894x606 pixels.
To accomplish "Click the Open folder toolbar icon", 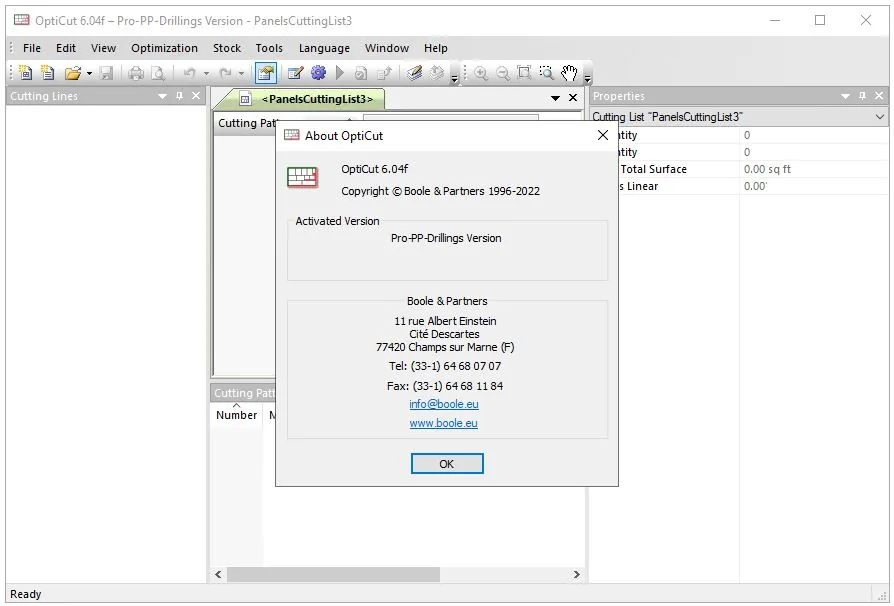I will (72, 73).
